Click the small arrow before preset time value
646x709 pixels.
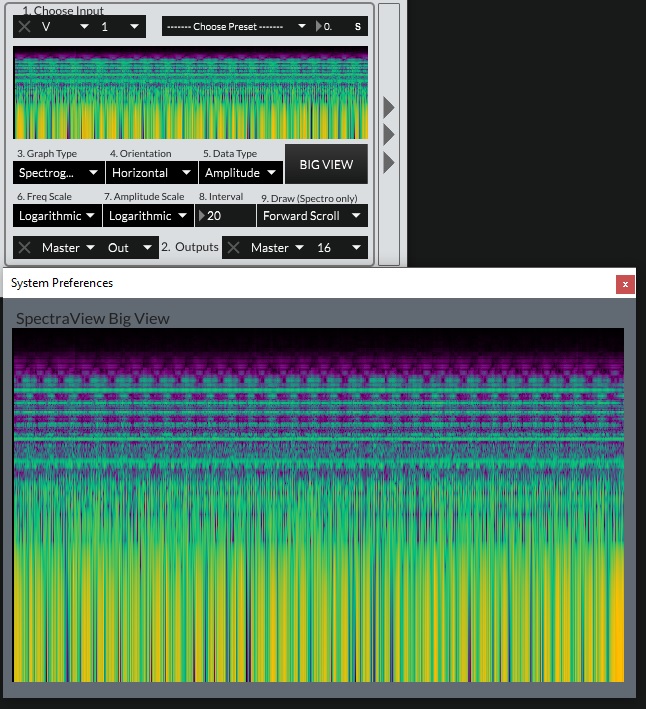pos(320,27)
